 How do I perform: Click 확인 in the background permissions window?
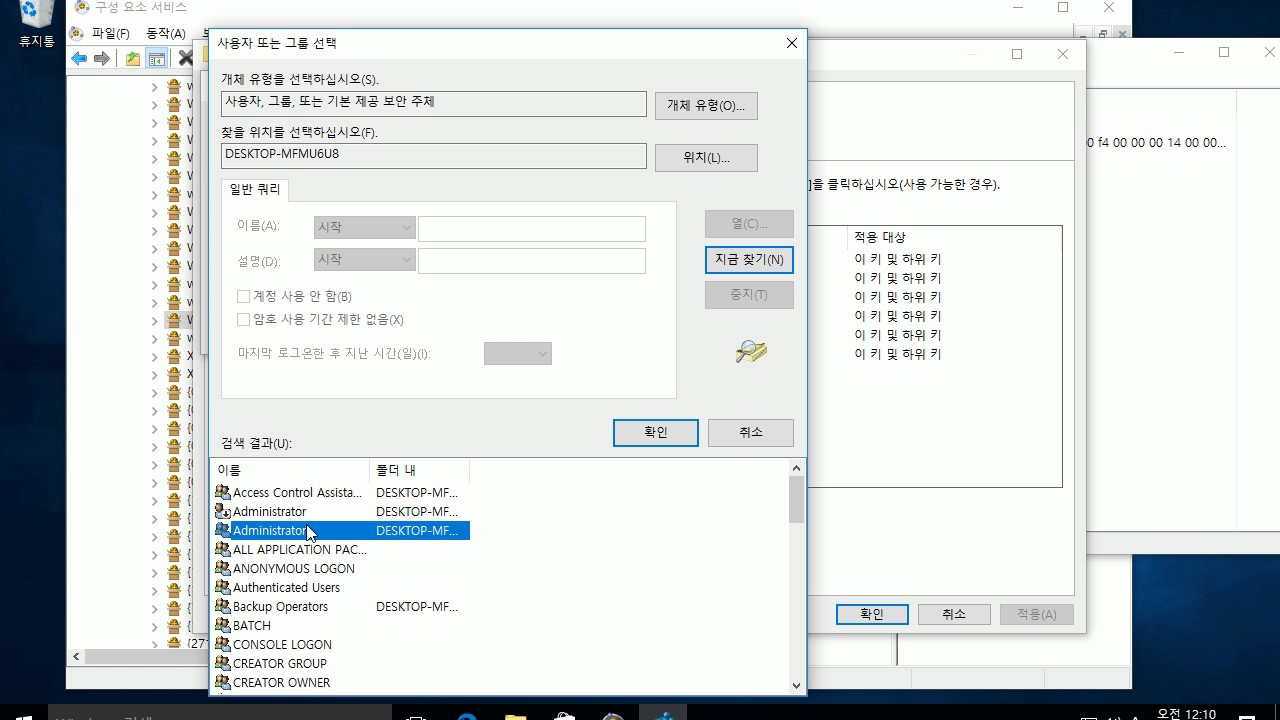point(872,614)
